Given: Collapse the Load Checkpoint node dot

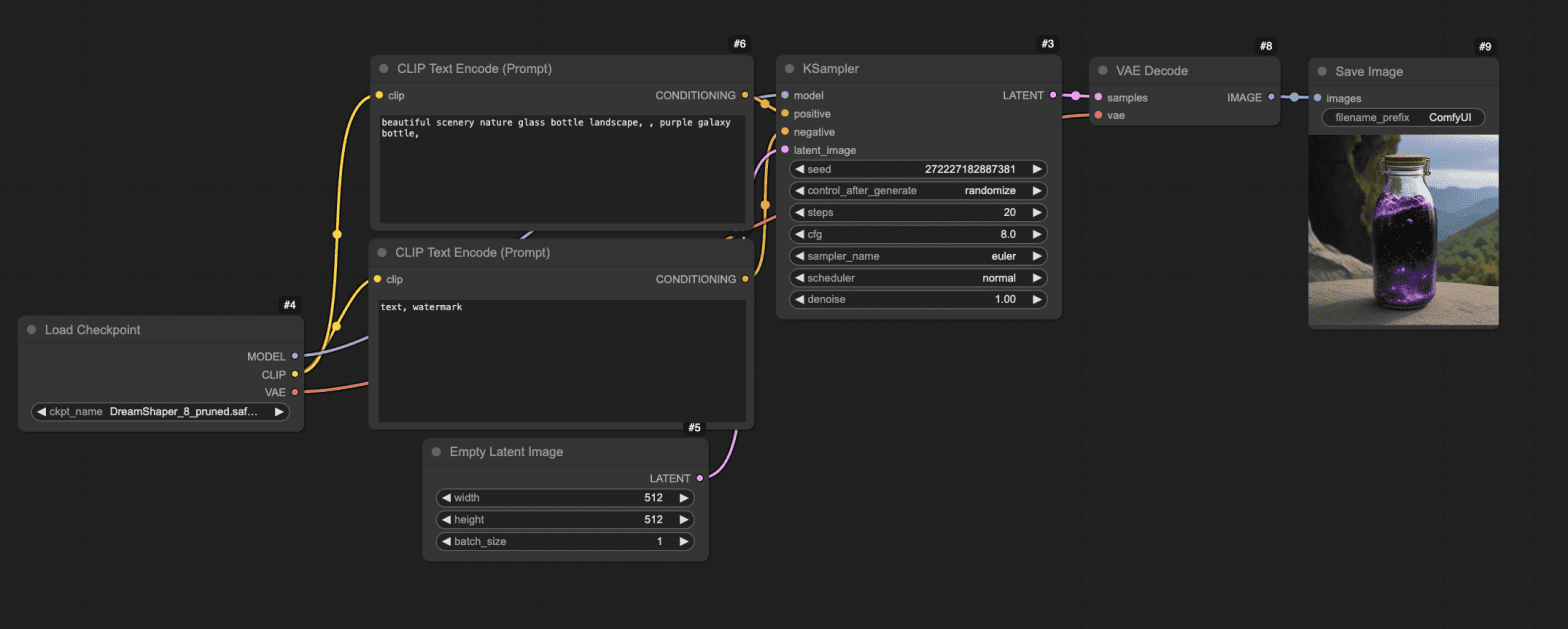Looking at the screenshot, I should tap(31, 330).
